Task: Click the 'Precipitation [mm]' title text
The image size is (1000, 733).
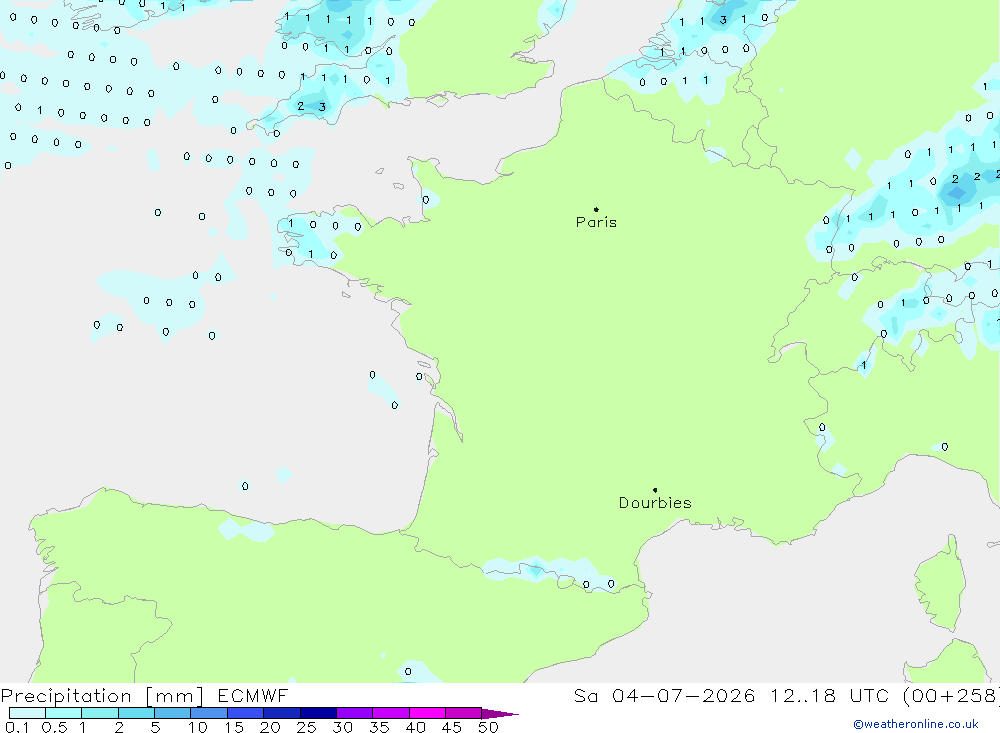Action: click(102, 696)
